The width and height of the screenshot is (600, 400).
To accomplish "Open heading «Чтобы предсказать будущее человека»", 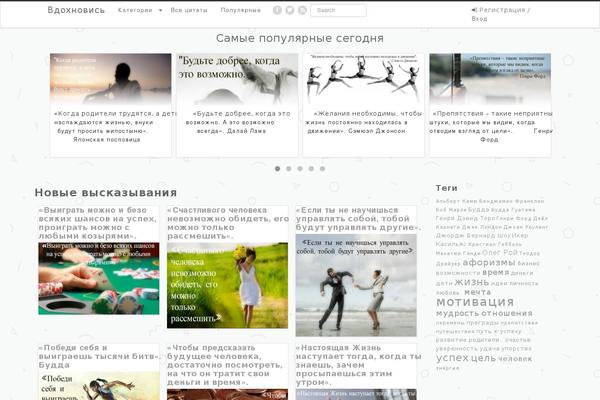I will click(x=226, y=365).
